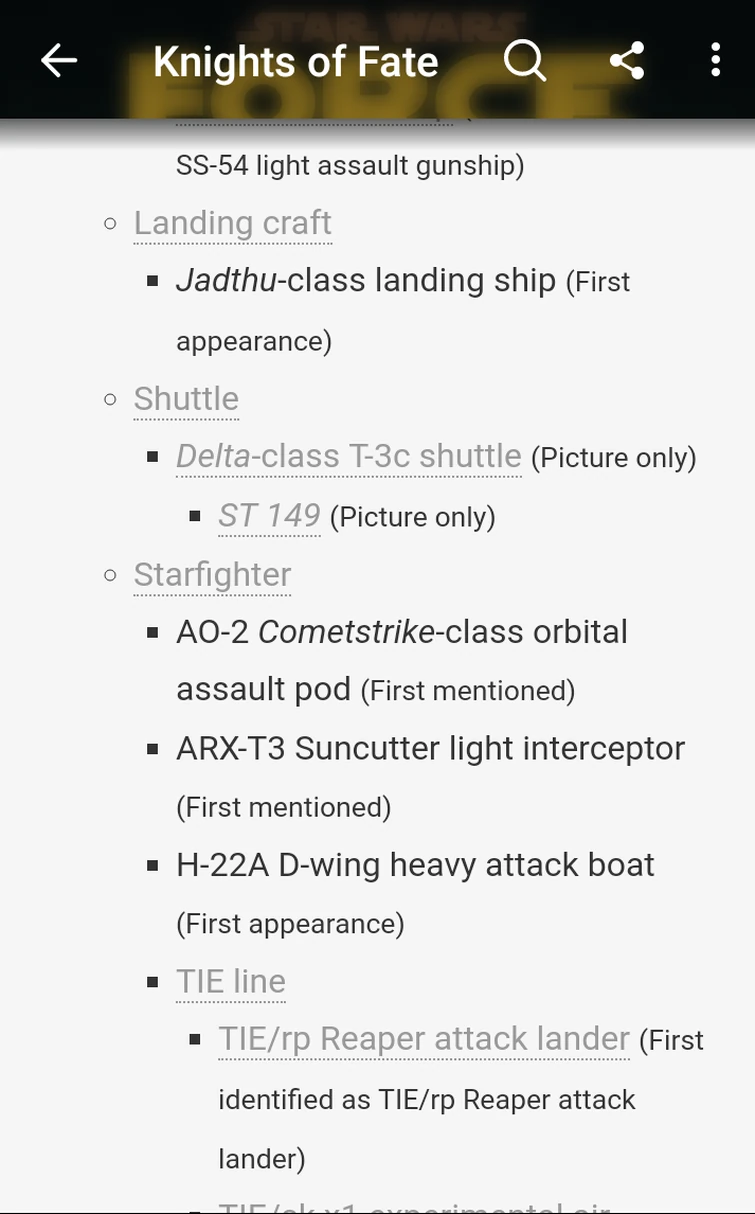Open the Starfighter link
The width and height of the screenshot is (755, 1214).
coord(212,574)
